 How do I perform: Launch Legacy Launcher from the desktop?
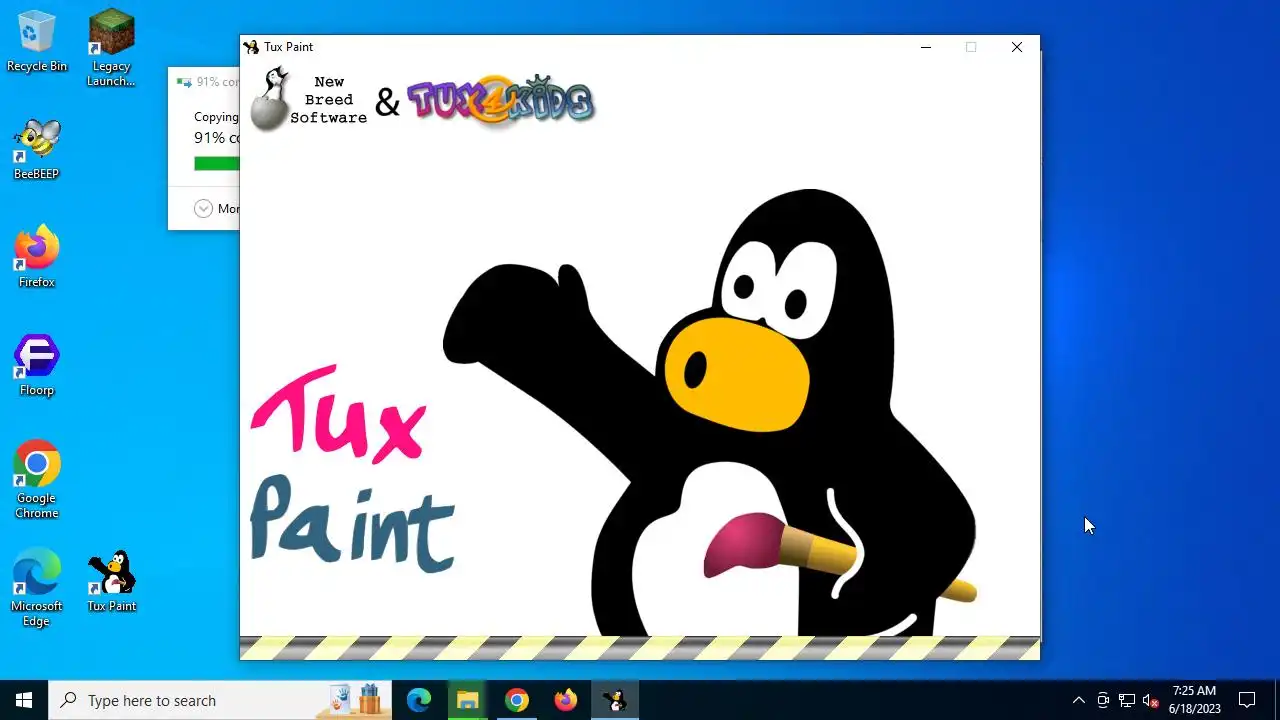point(111,48)
